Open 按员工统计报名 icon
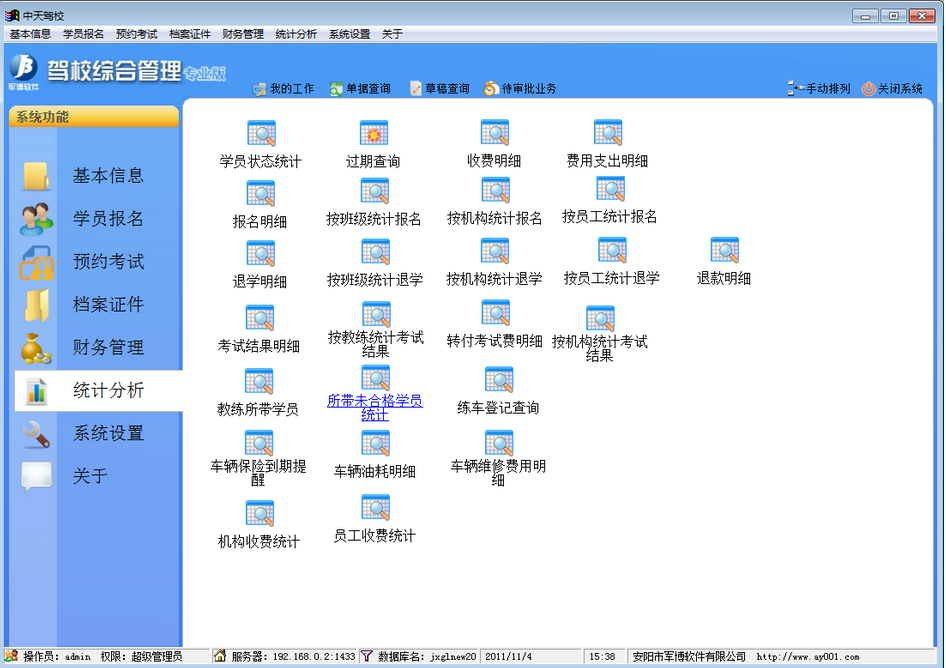The image size is (946, 668). 611,189
